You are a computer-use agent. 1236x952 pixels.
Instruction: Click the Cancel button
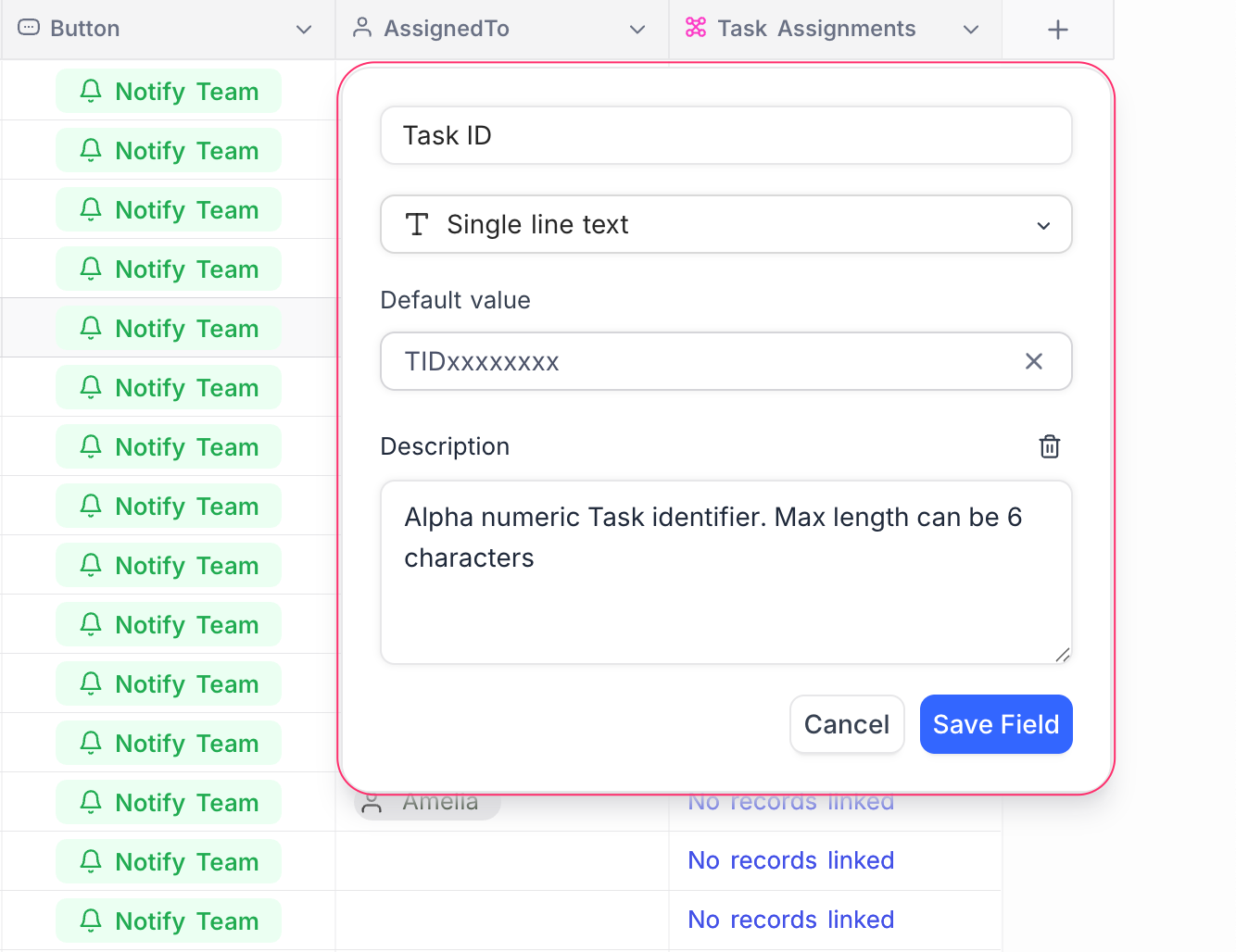coord(846,724)
